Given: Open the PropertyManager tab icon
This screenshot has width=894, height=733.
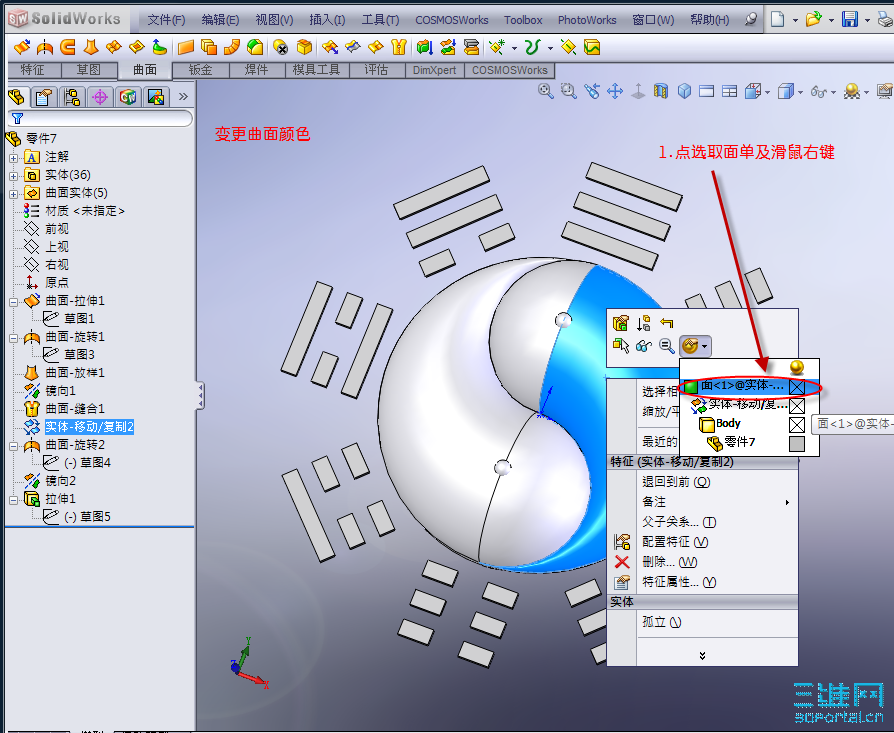Looking at the screenshot, I should (44, 97).
